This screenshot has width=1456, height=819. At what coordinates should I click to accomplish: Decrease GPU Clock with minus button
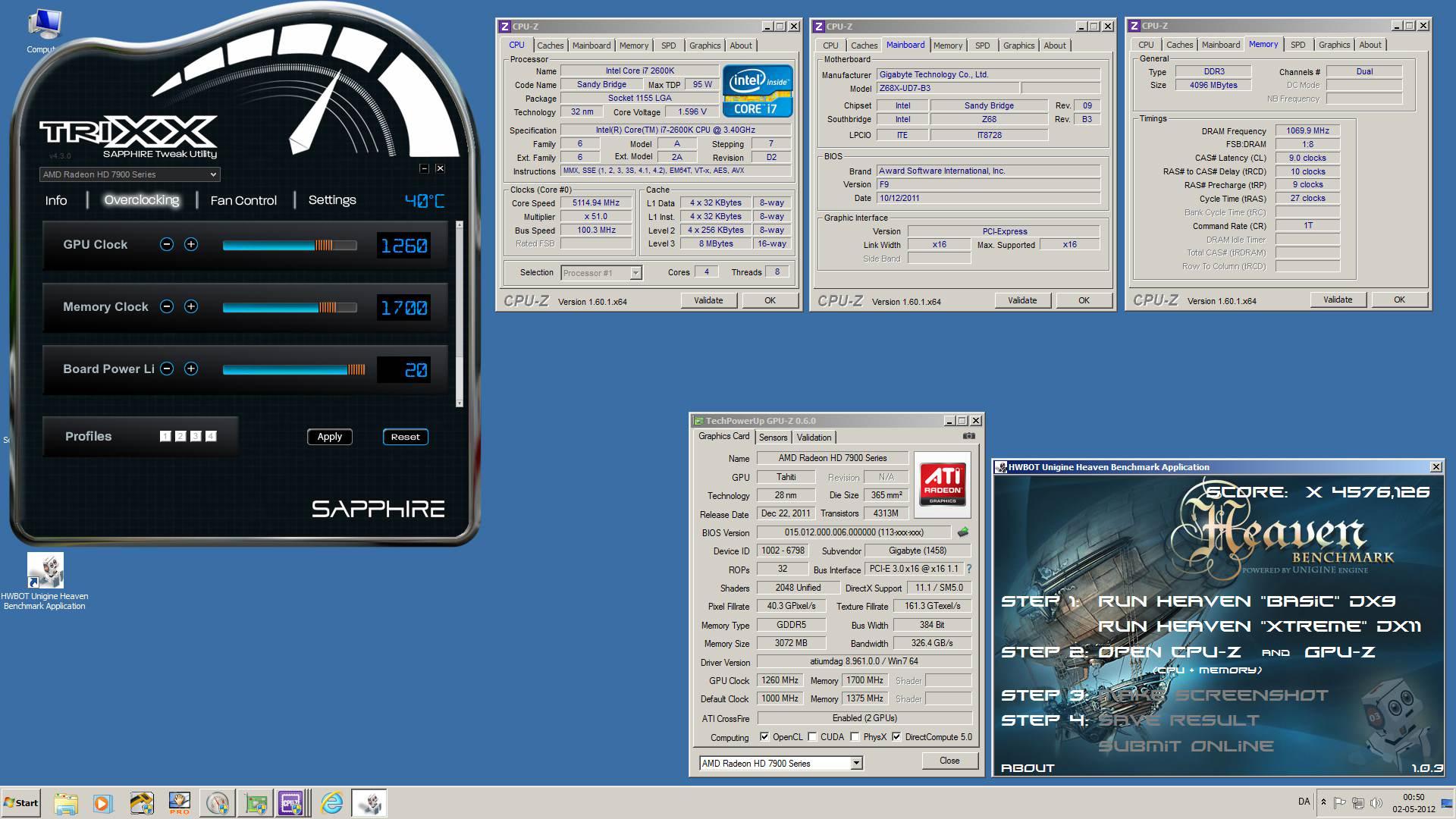(167, 244)
